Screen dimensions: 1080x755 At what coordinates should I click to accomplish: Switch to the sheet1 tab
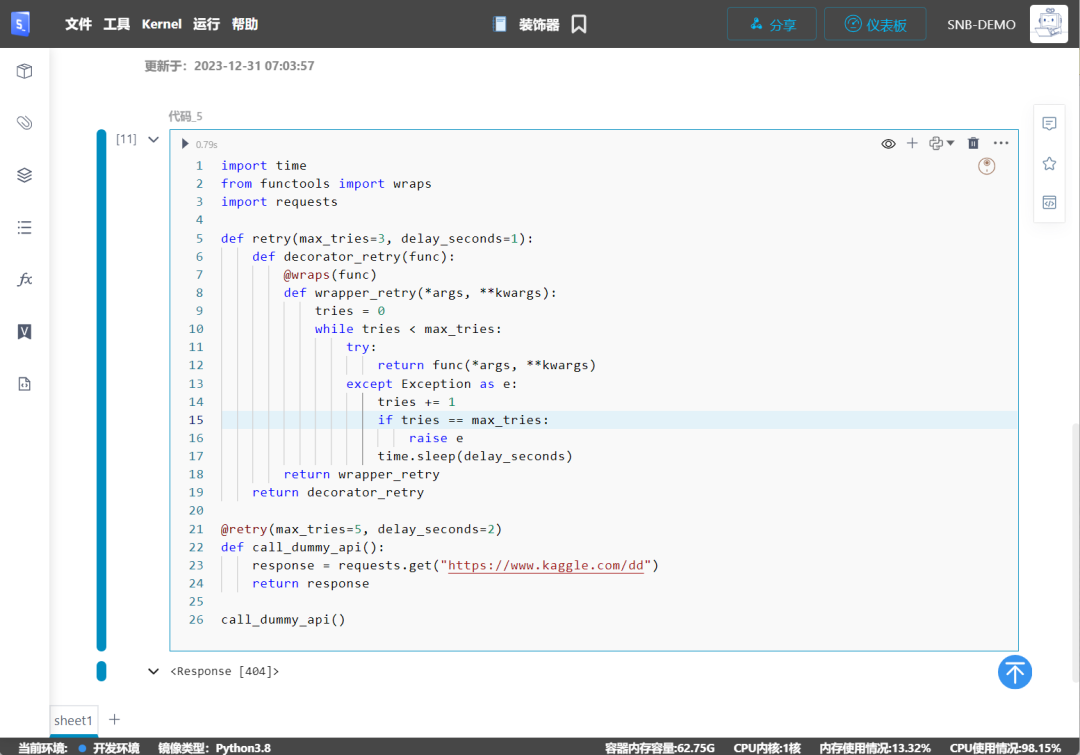(73, 720)
